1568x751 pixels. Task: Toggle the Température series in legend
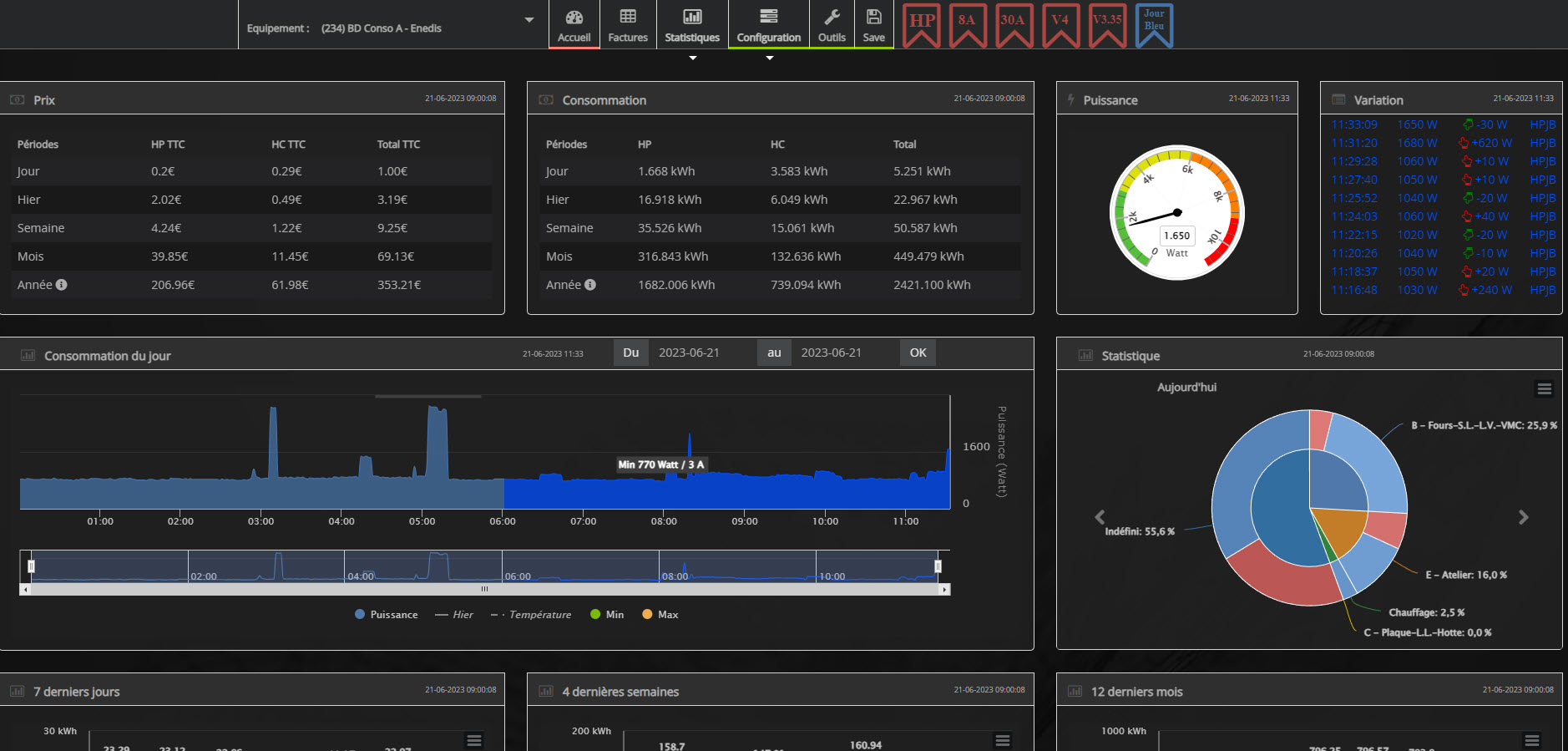click(x=531, y=614)
